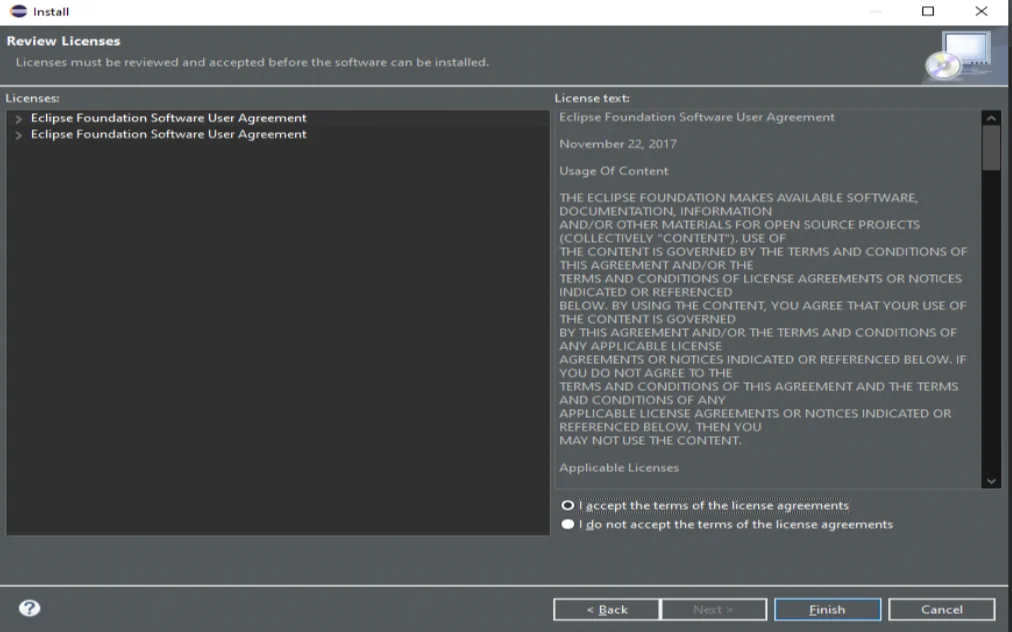Open the help icon in the bottom corner
Image resolution: width=1012 pixels, height=632 pixels.
click(27, 606)
